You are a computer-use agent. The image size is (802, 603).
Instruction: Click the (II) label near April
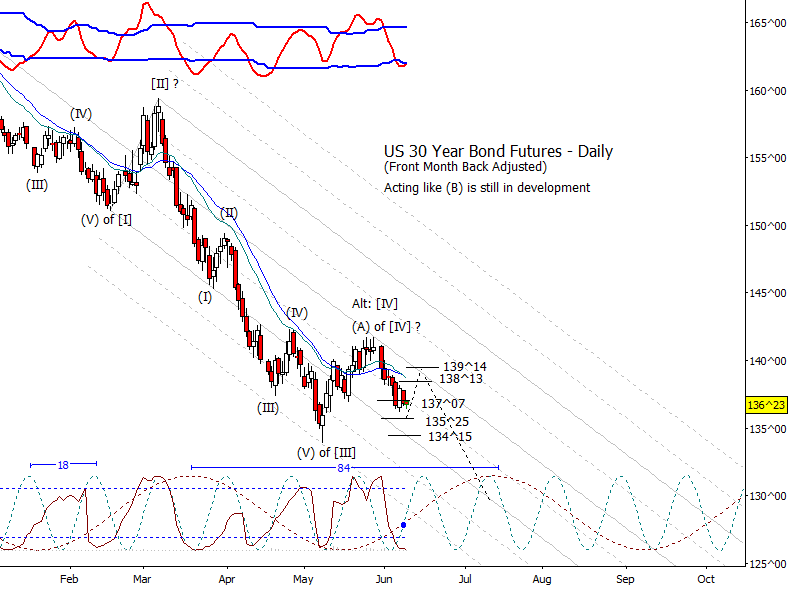pos(229,213)
